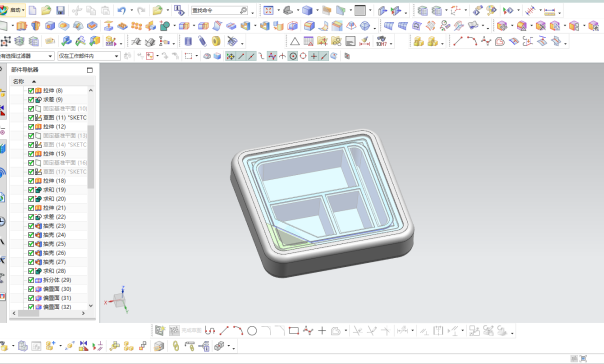Toggle checkbox for 求和 (28)

31,271
